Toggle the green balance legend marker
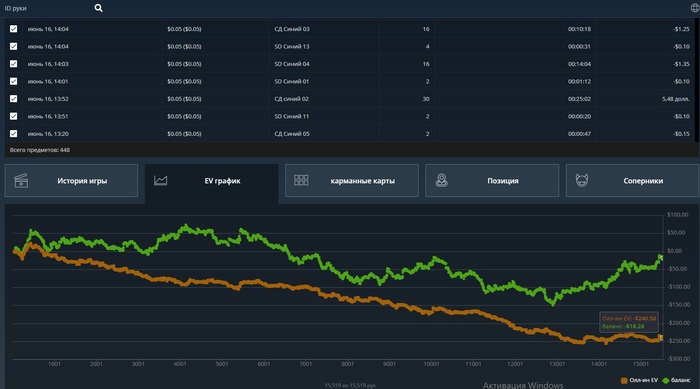This screenshot has width=700, height=389. point(666,381)
